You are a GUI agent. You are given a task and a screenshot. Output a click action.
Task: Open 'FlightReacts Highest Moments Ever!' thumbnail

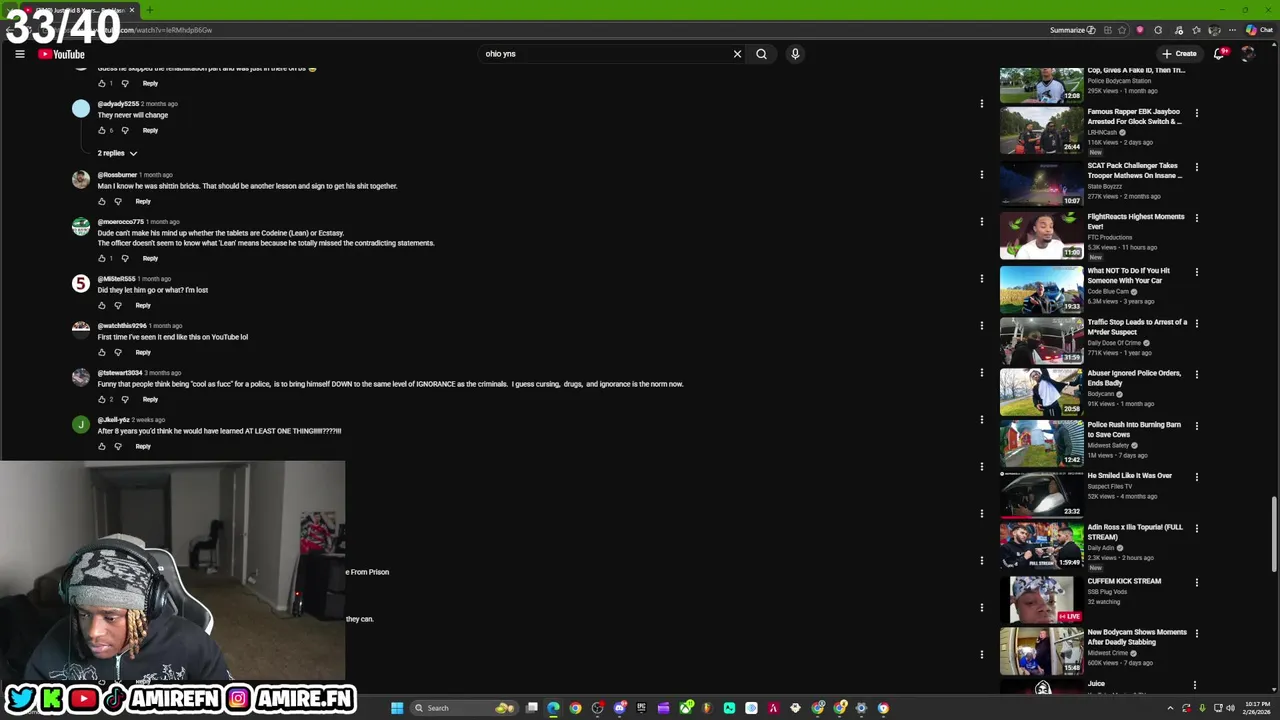click(1041, 235)
